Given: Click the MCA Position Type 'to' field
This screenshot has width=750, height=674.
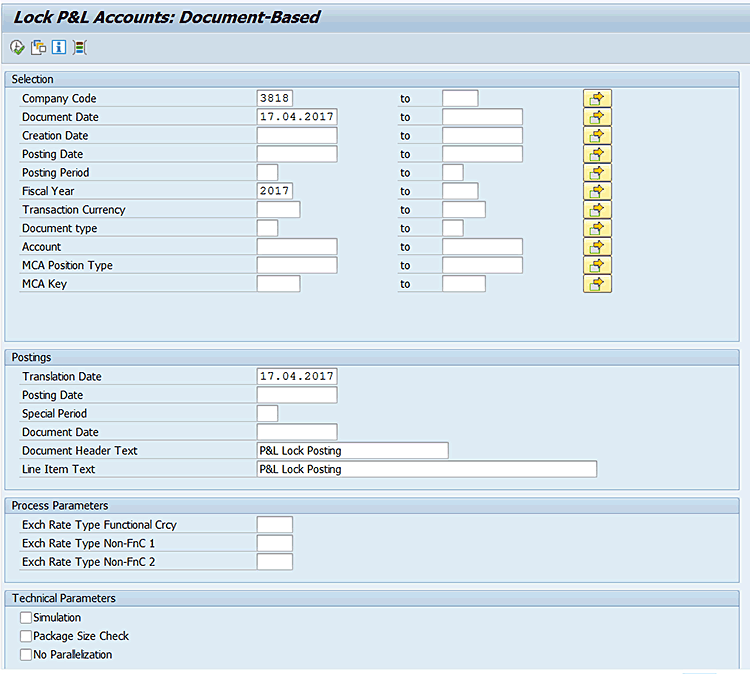Looking at the screenshot, I should point(482,265).
